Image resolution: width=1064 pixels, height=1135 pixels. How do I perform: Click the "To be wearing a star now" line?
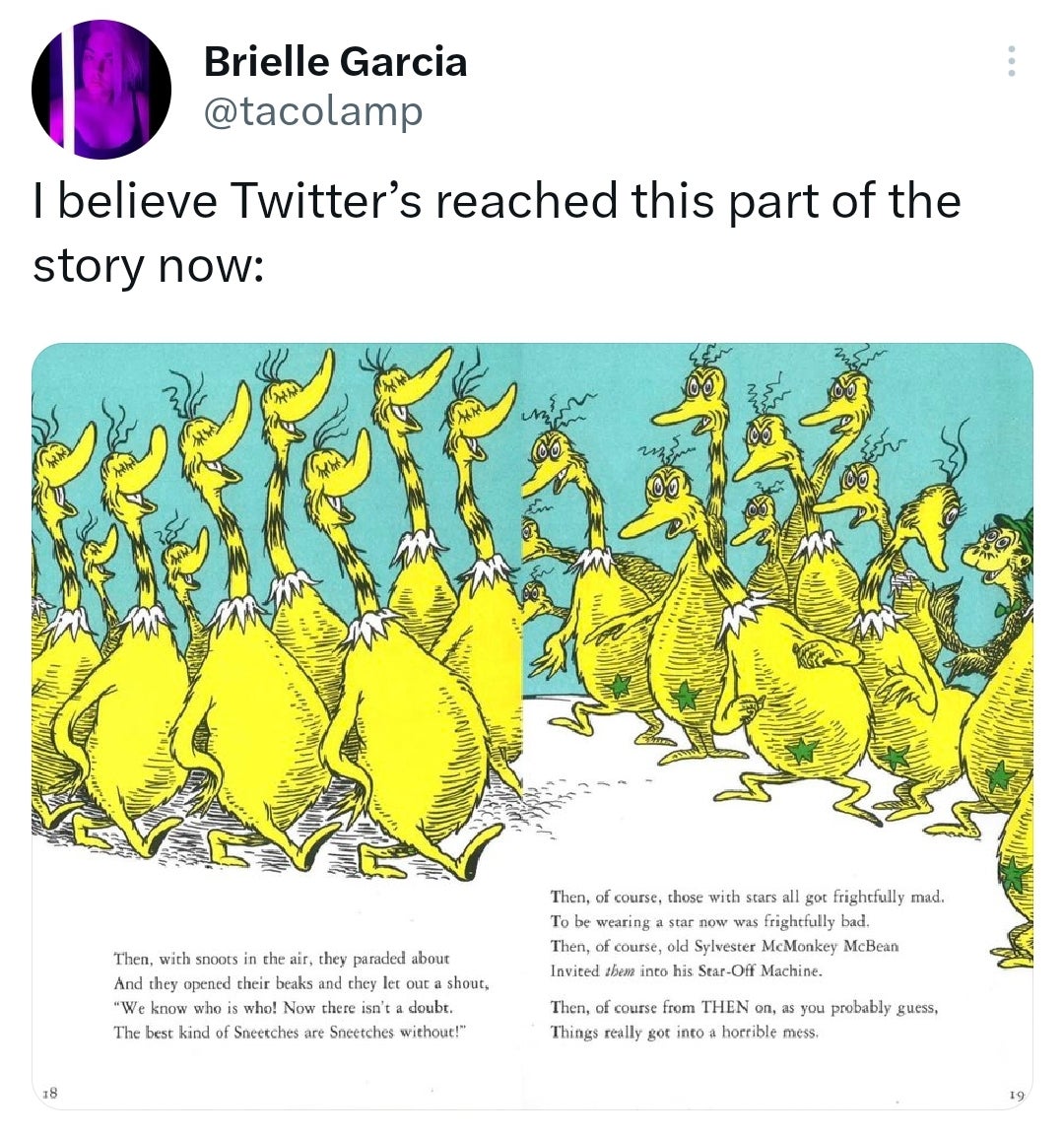tap(710, 921)
